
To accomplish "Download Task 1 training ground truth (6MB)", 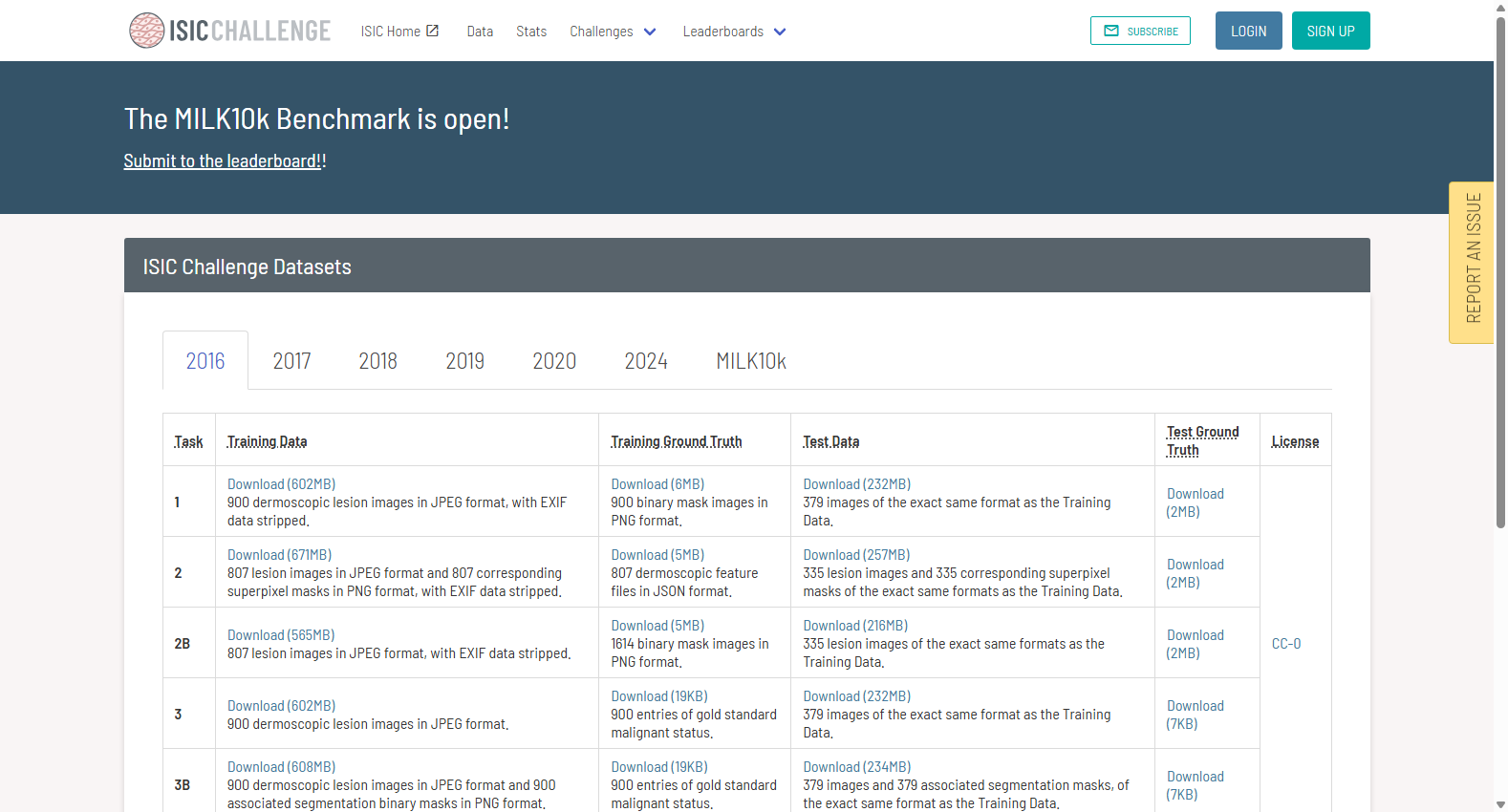I will (657, 484).
